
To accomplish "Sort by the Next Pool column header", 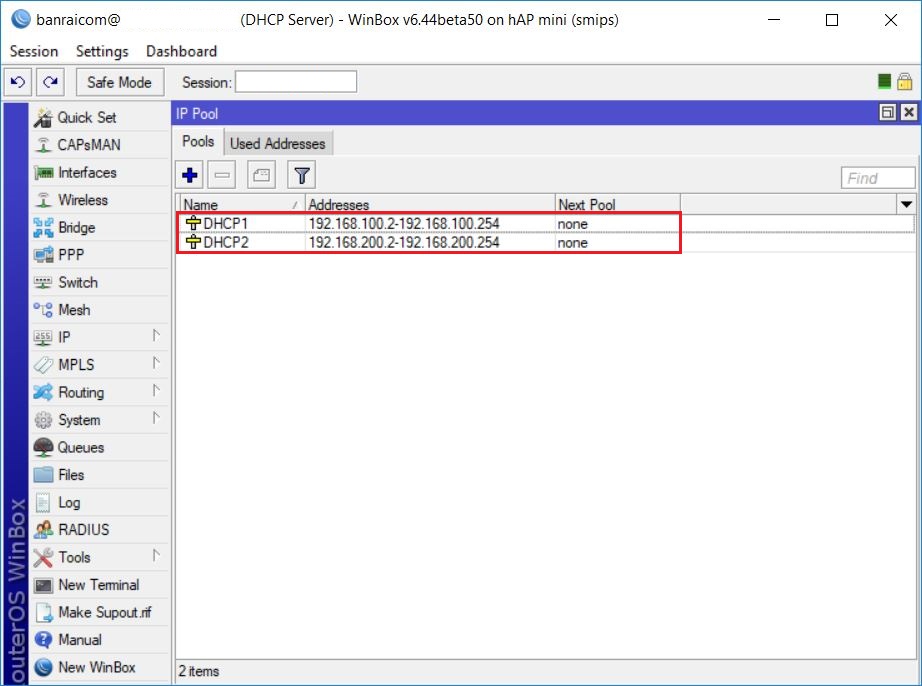I will pyautogui.click(x=617, y=205).
